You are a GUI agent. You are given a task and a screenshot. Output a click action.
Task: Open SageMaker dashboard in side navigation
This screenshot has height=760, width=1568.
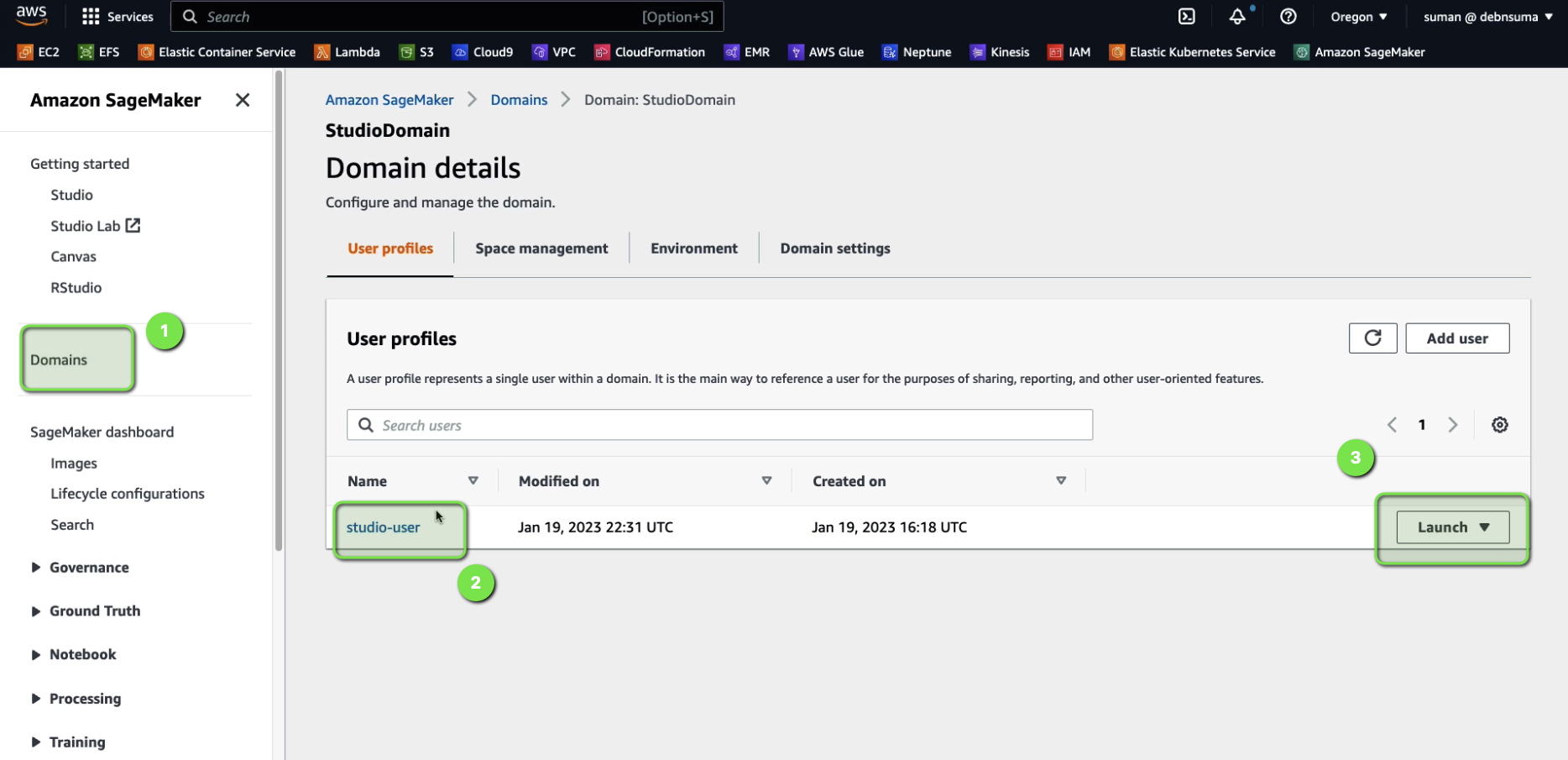102,432
